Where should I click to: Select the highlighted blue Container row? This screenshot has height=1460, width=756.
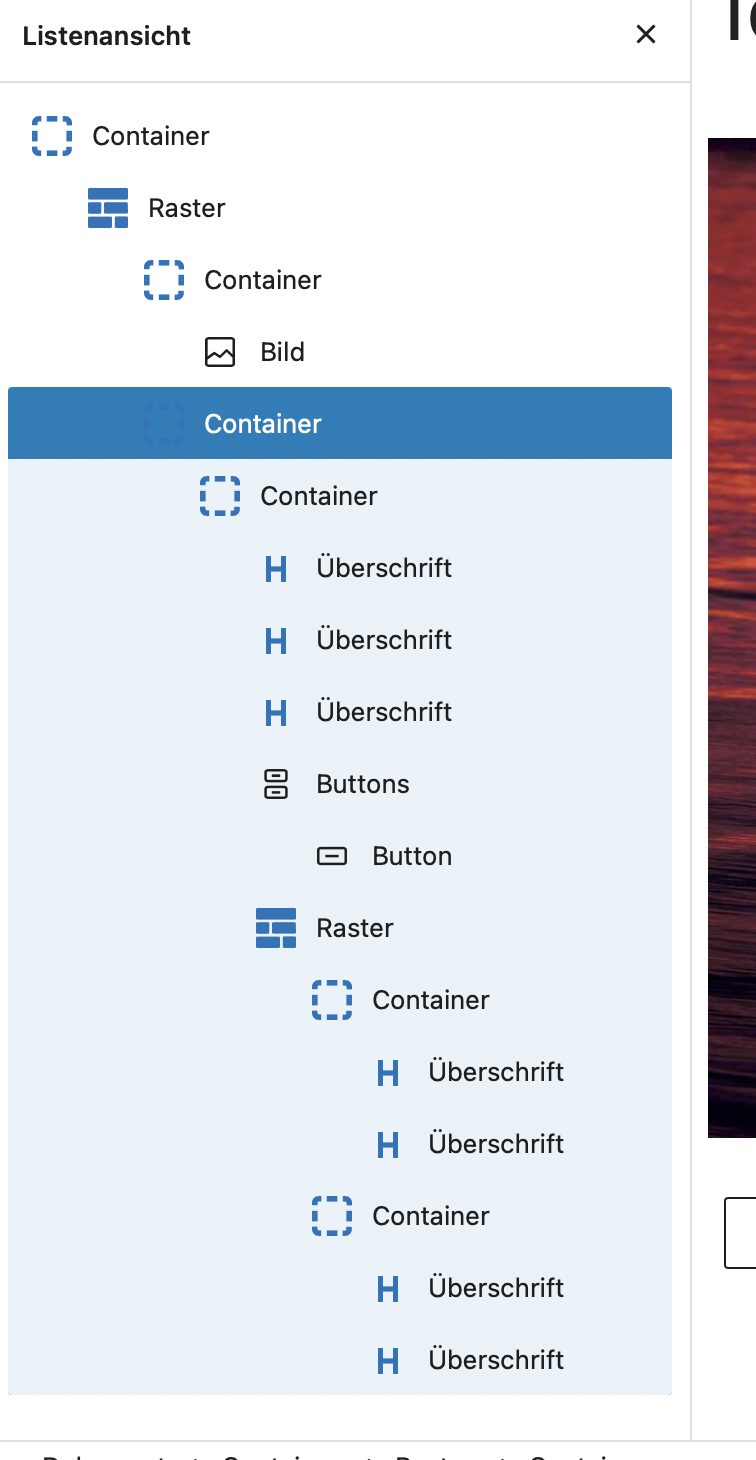(263, 424)
